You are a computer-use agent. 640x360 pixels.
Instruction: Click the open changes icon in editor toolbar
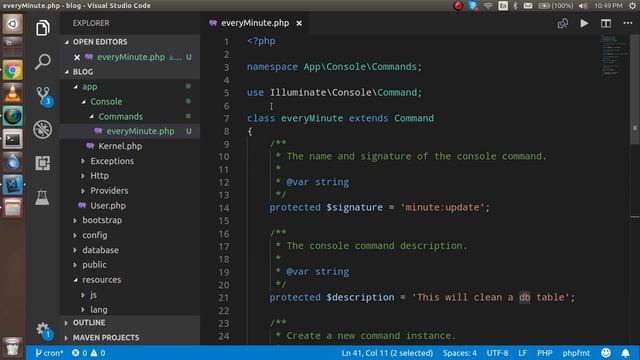[563, 23]
